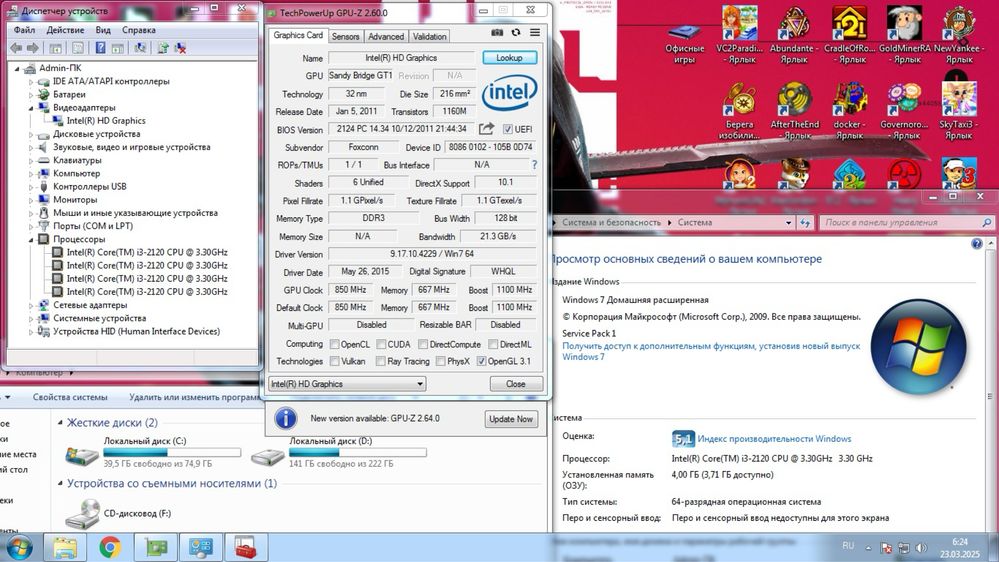999x562 pixels.
Task: Click the Lookup button
Action: (x=509, y=57)
